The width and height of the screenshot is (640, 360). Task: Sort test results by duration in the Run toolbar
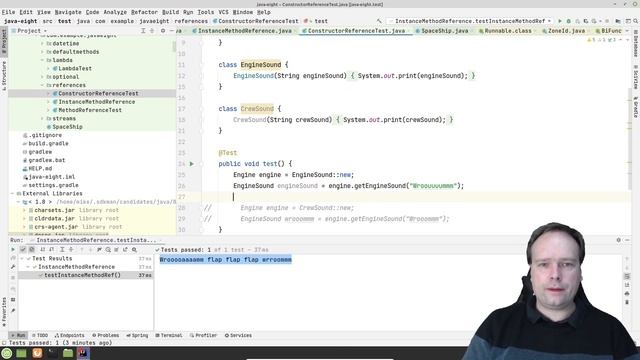click(x=51, y=249)
